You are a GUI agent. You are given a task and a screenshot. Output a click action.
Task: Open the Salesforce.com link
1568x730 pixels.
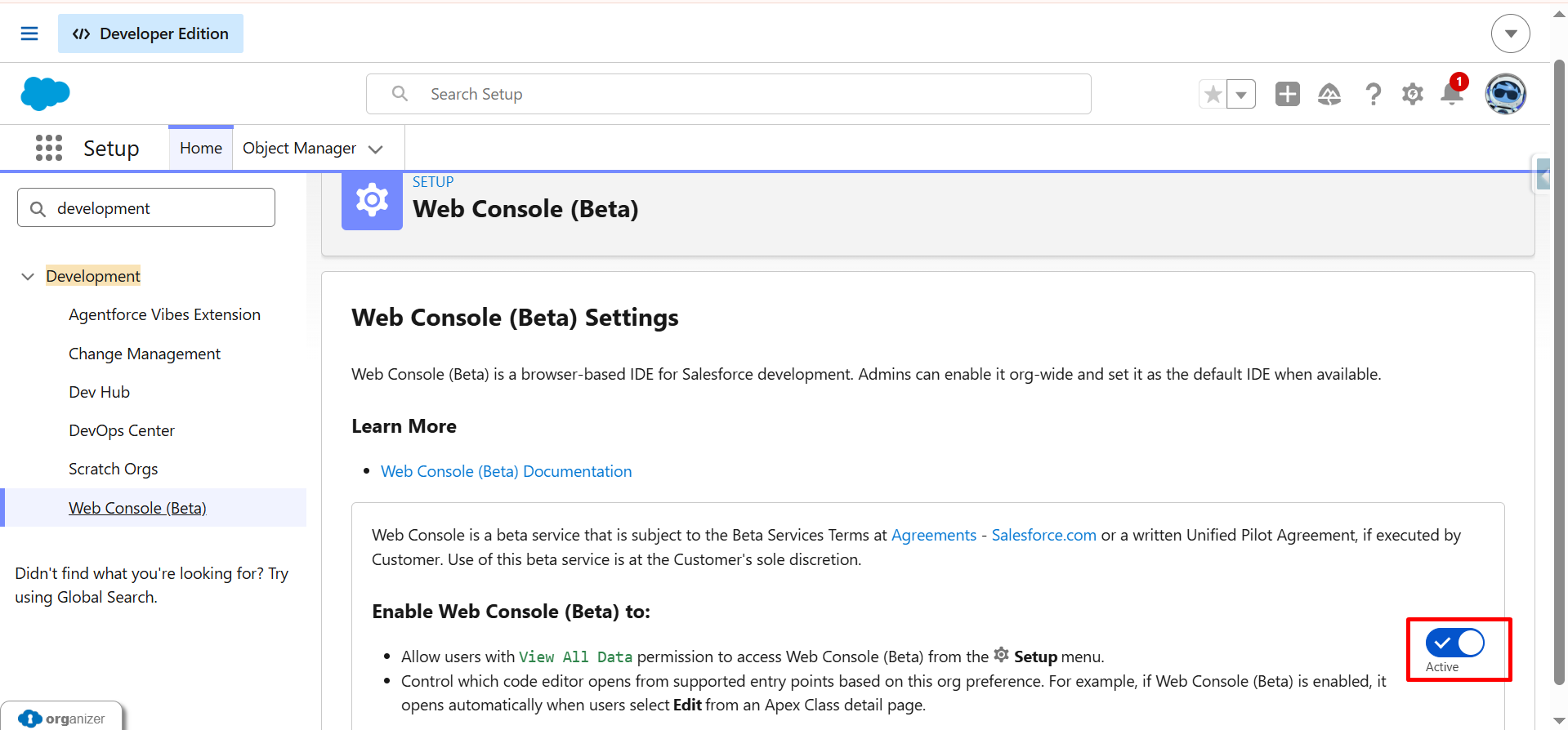click(x=1043, y=535)
